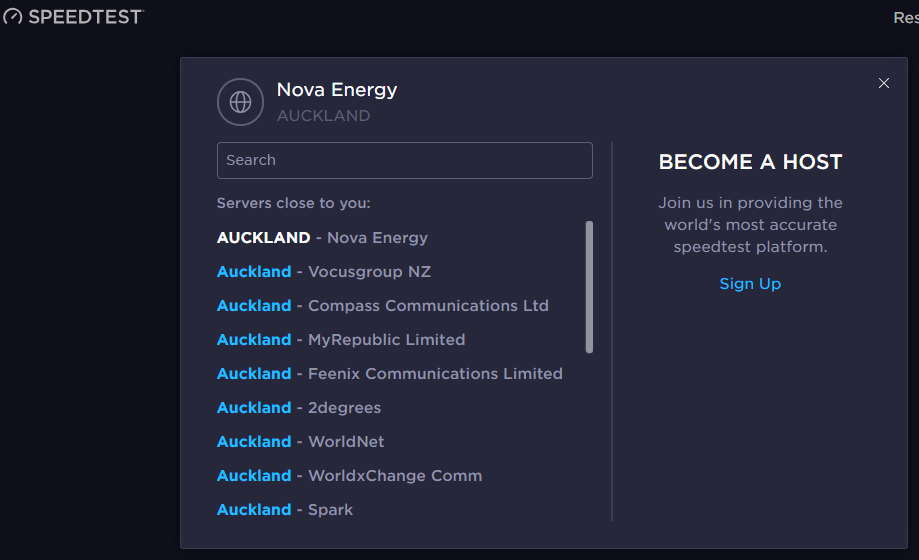The width and height of the screenshot is (919, 560).
Task: Click the SPEEDTEST wordmark in header
Action: [x=86, y=17]
